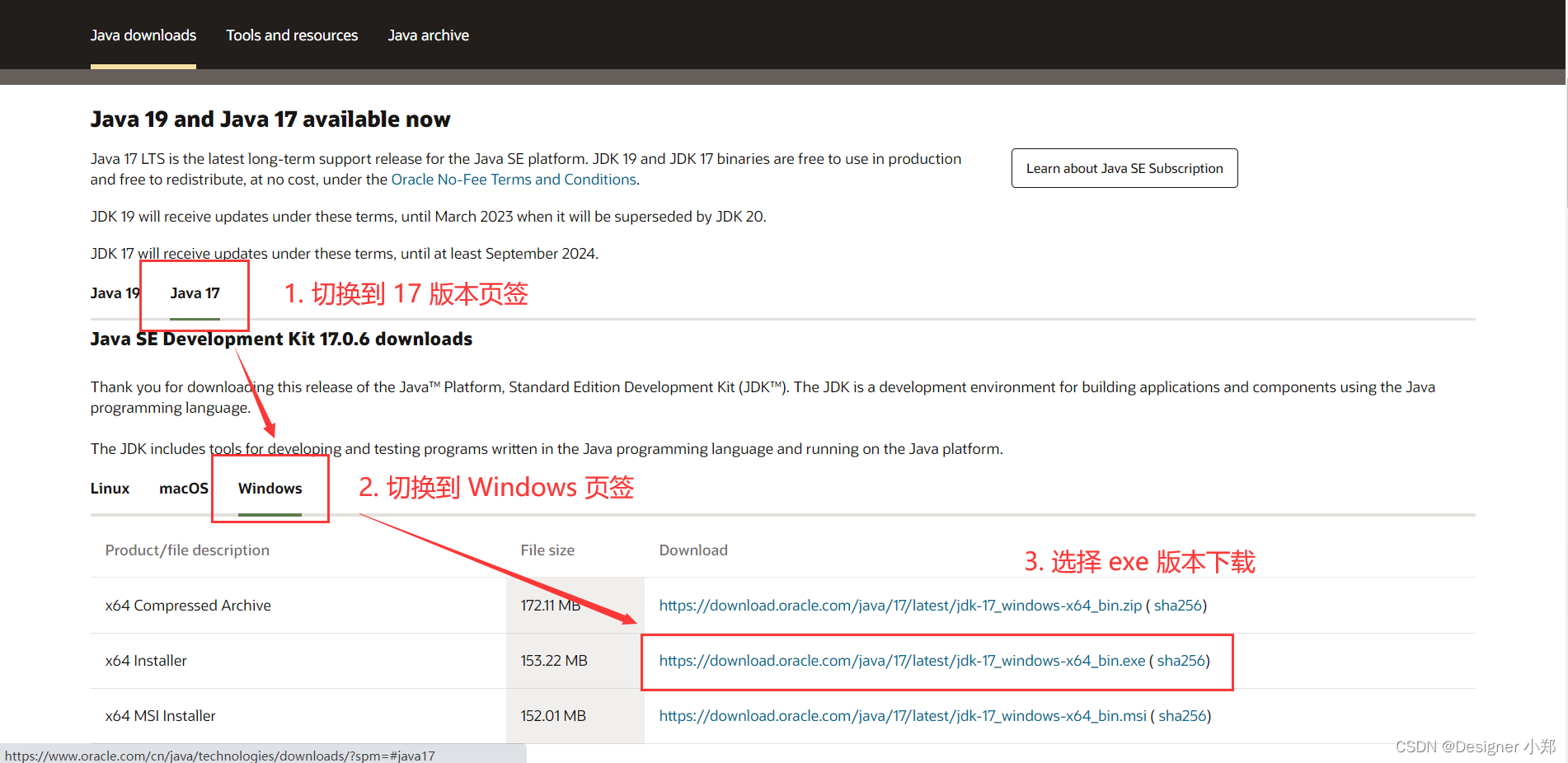Select the Java 17 version tab
The width and height of the screenshot is (1568, 763).
(x=195, y=293)
